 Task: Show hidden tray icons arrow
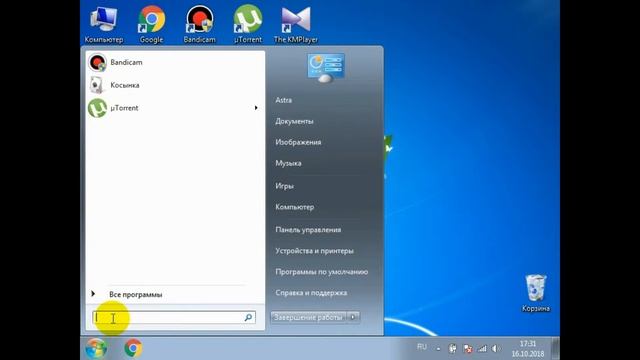tap(438, 349)
